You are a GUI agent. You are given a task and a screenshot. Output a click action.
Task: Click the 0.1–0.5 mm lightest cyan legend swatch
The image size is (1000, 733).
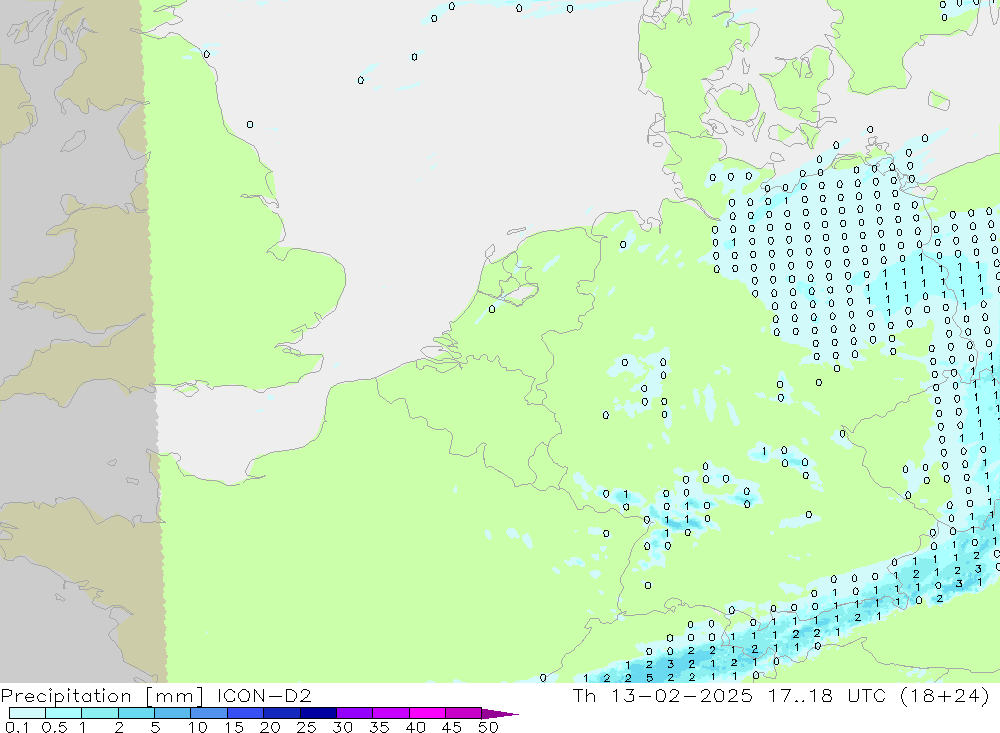[27, 713]
